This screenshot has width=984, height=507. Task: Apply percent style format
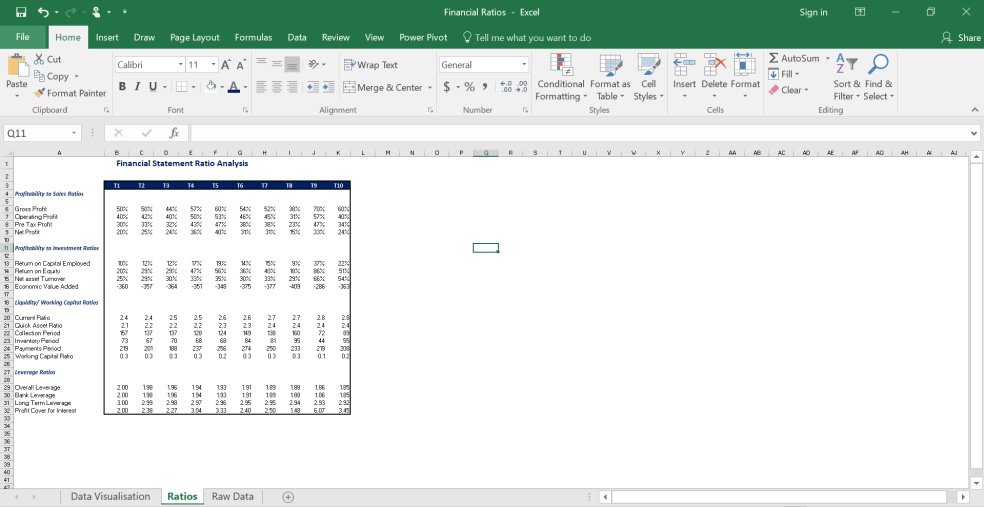pyautogui.click(x=469, y=87)
